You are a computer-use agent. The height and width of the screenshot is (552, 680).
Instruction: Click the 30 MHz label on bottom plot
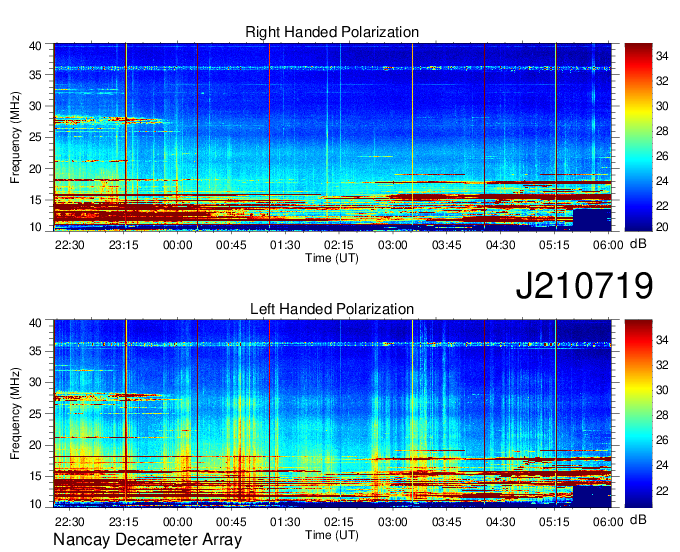tap(35, 382)
